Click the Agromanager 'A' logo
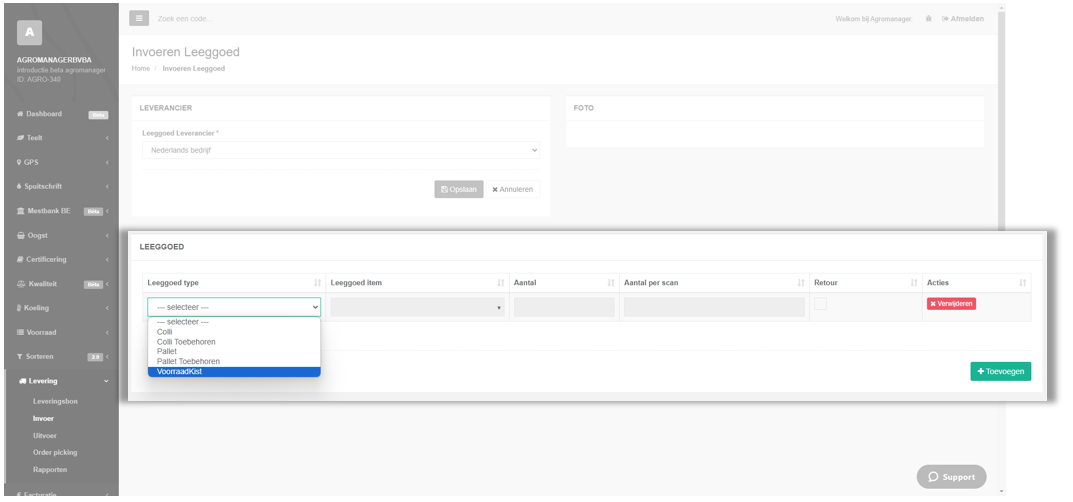Viewport: 1073px width, 502px height. [x=29, y=32]
